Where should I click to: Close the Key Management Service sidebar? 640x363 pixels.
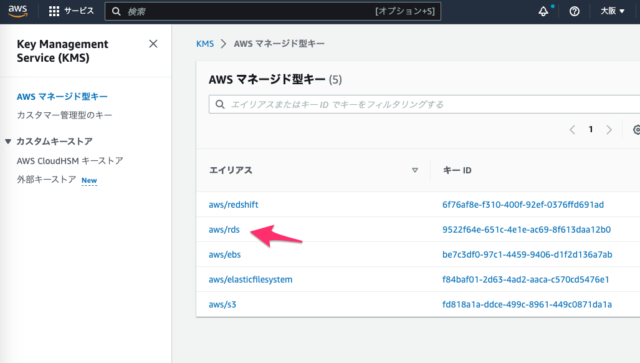pos(153,44)
